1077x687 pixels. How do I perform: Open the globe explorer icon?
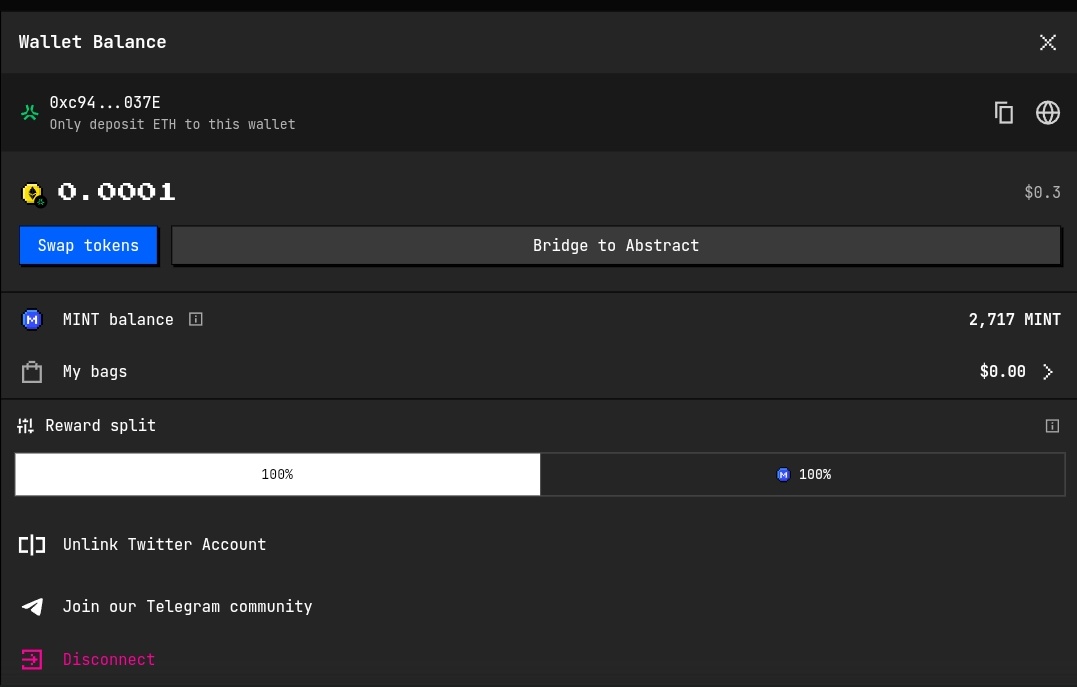pyautogui.click(x=1047, y=113)
